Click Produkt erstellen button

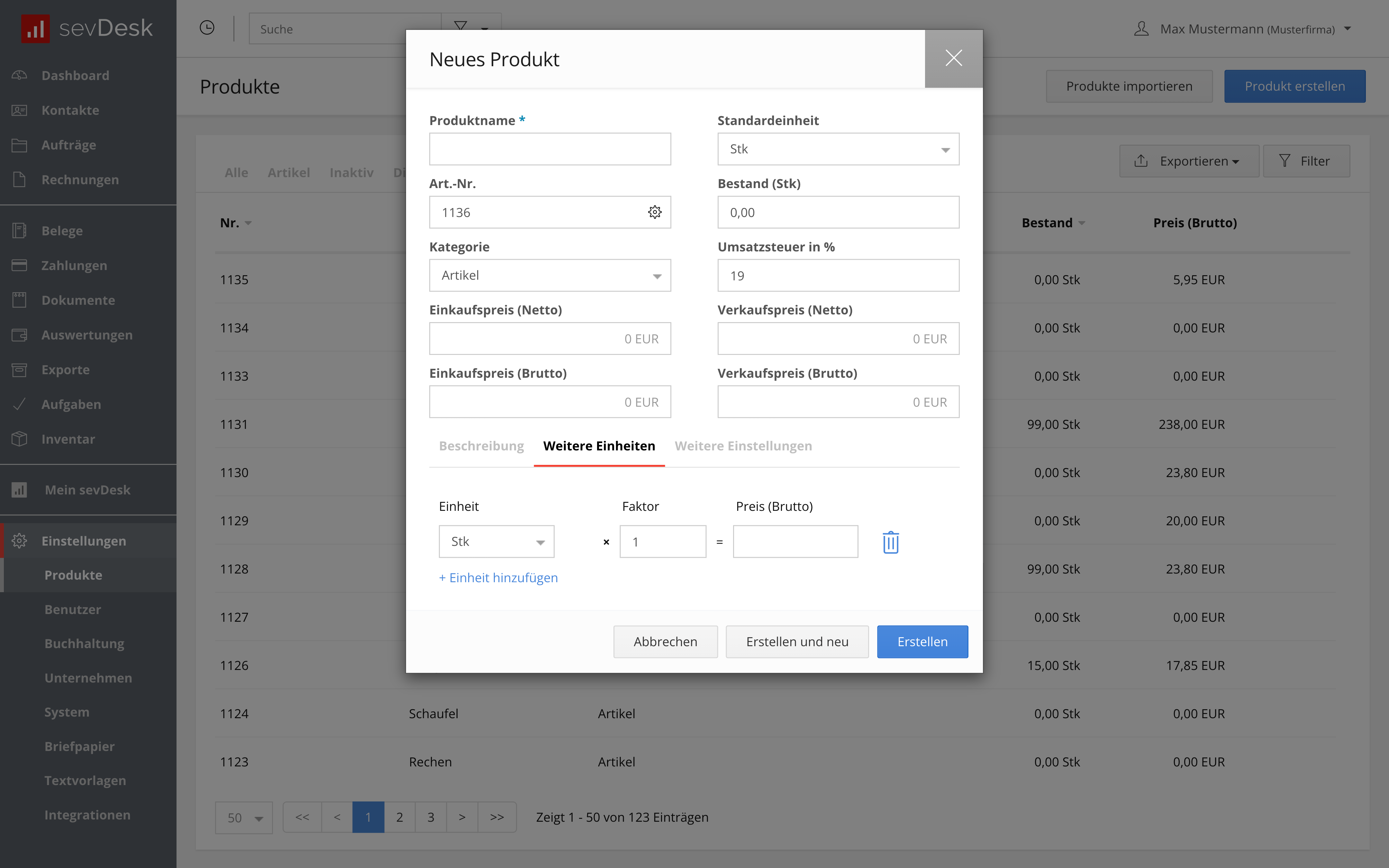tap(1295, 86)
